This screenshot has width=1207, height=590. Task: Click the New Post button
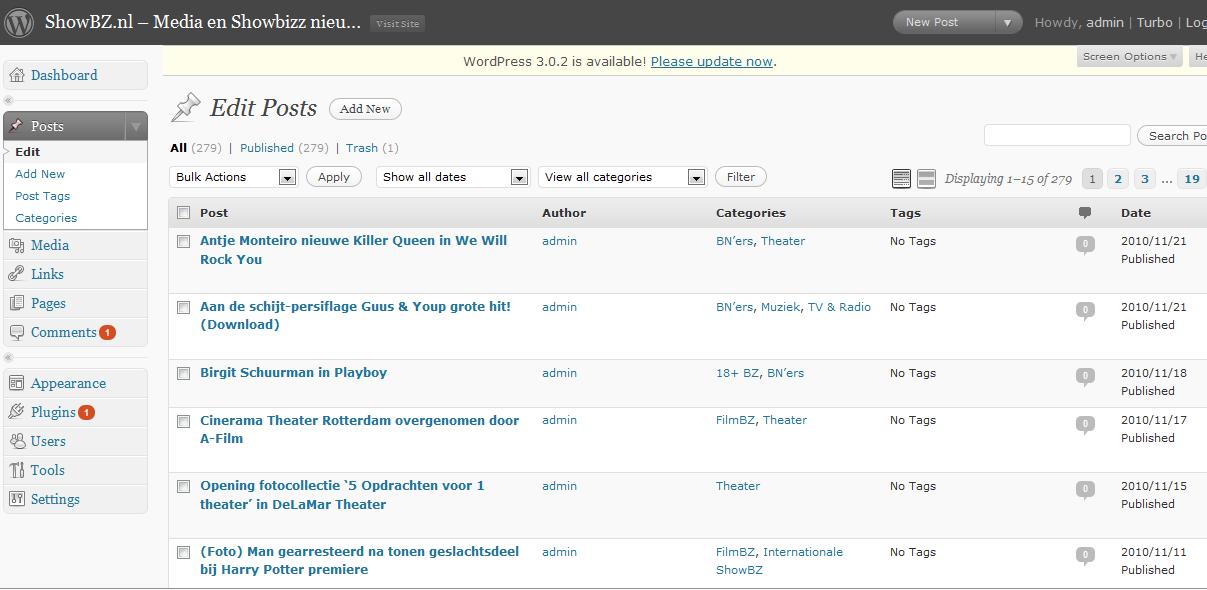pyautogui.click(x=945, y=22)
